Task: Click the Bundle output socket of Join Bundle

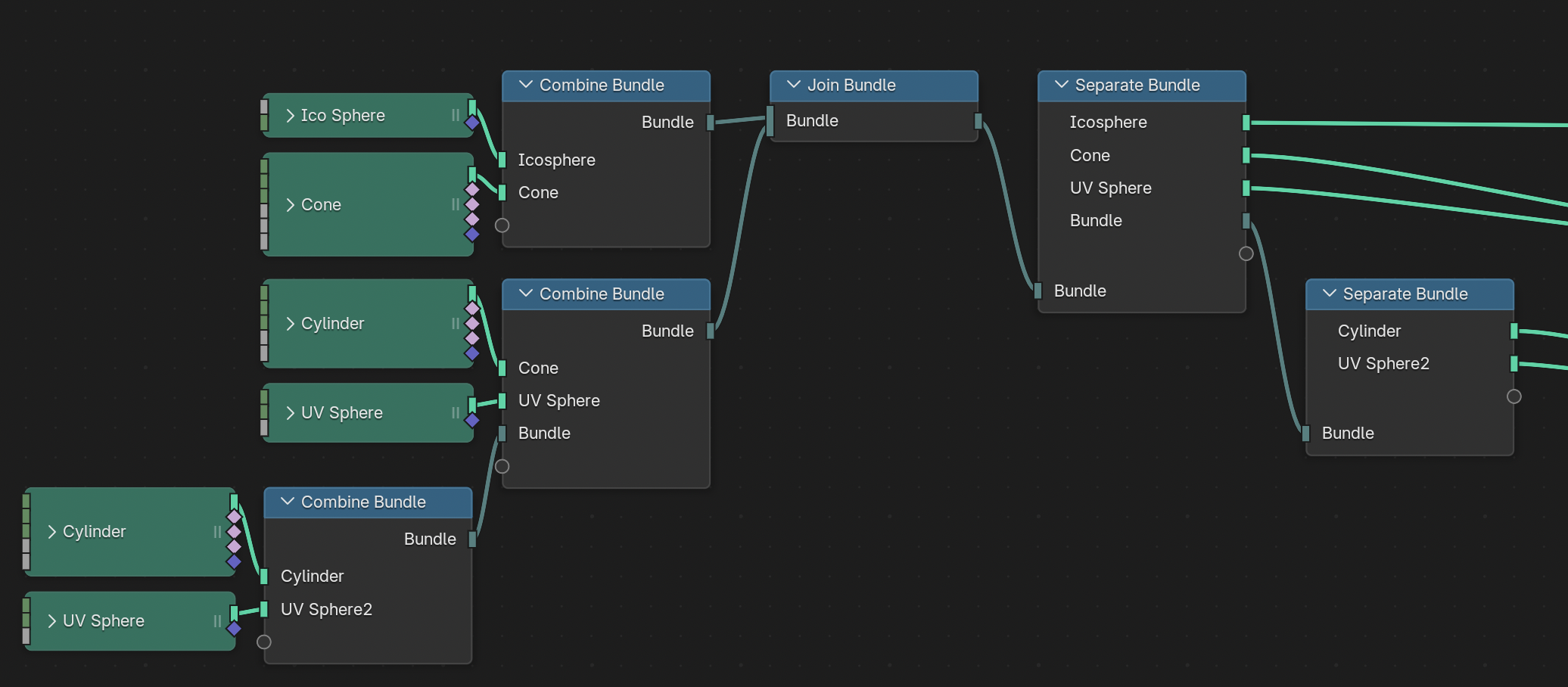Action: click(x=978, y=121)
